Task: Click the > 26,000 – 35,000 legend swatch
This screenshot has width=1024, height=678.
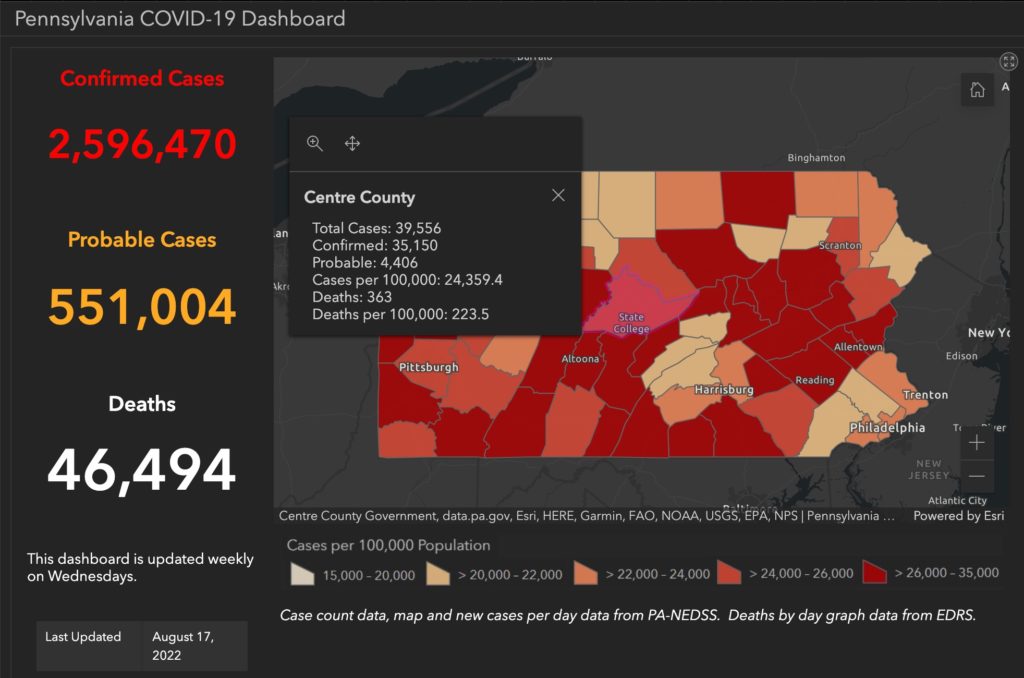Action: click(x=875, y=574)
